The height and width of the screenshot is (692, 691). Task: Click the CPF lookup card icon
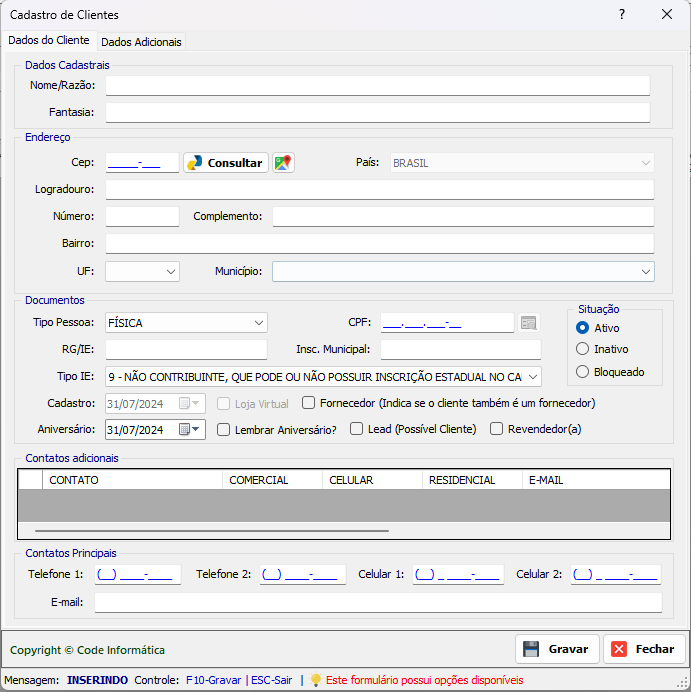[x=529, y=323]
